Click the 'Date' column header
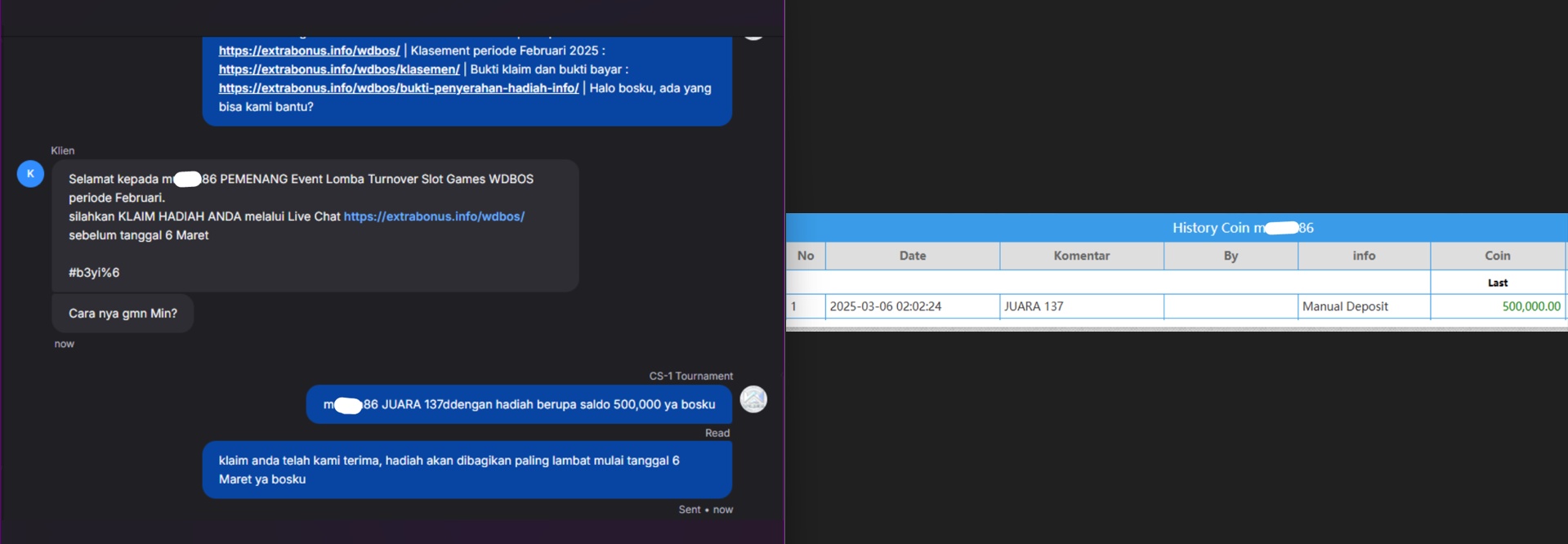1568x544 pixels. (x=913, y=256)
